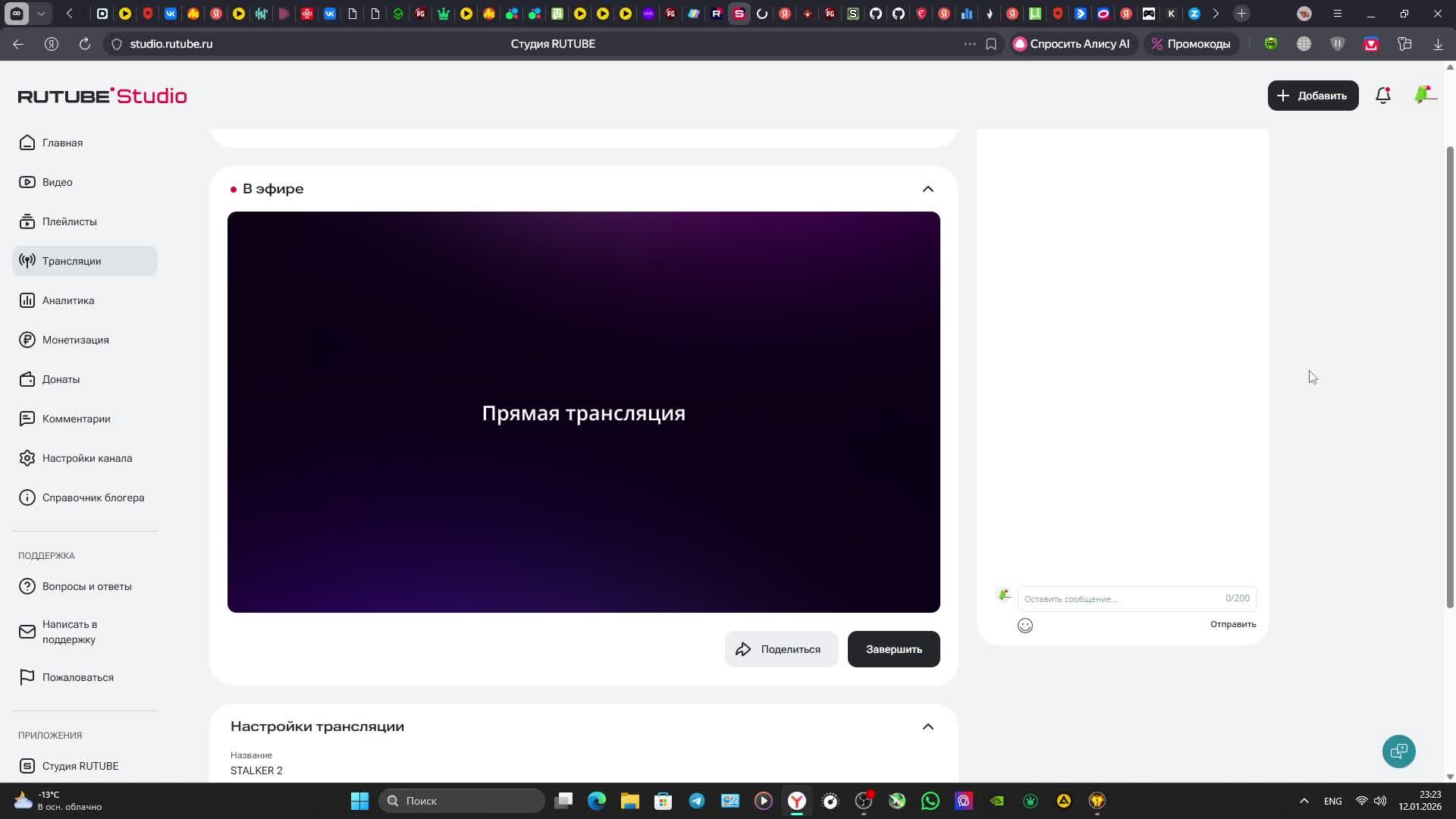Open the Monetization sidebar section
The image size is (1456, 819).
point(75,340)
